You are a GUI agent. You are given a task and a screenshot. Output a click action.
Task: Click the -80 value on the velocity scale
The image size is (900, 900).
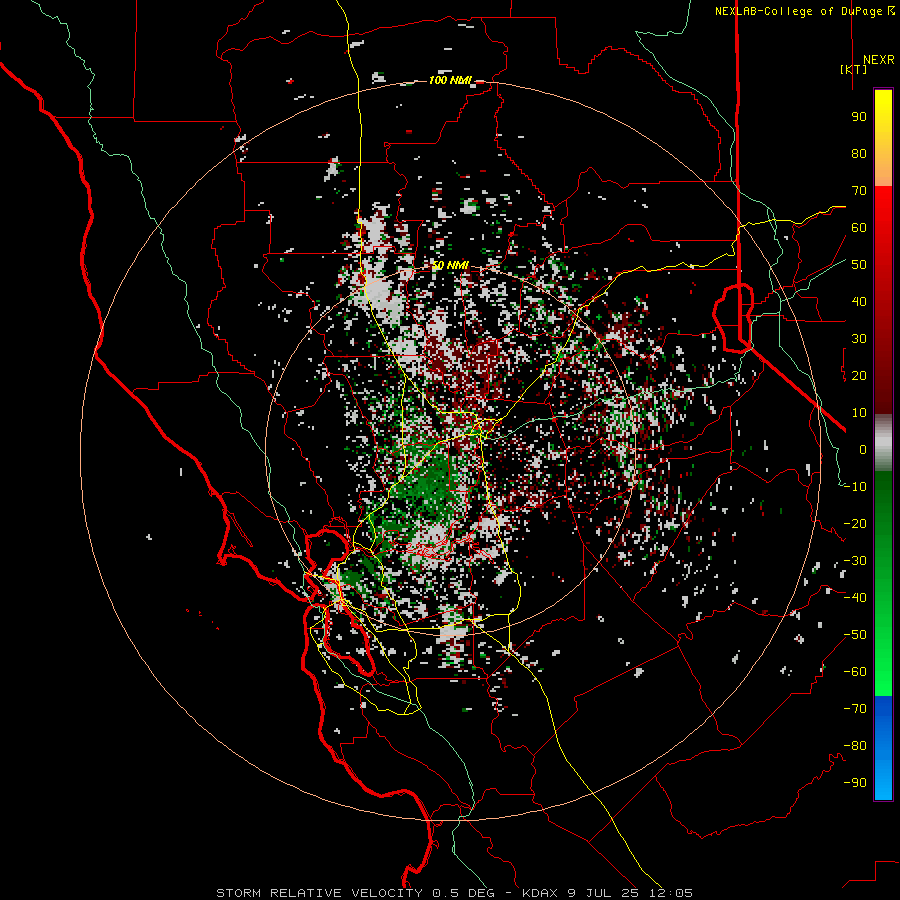pyautogui.click(x=855, y=746)
